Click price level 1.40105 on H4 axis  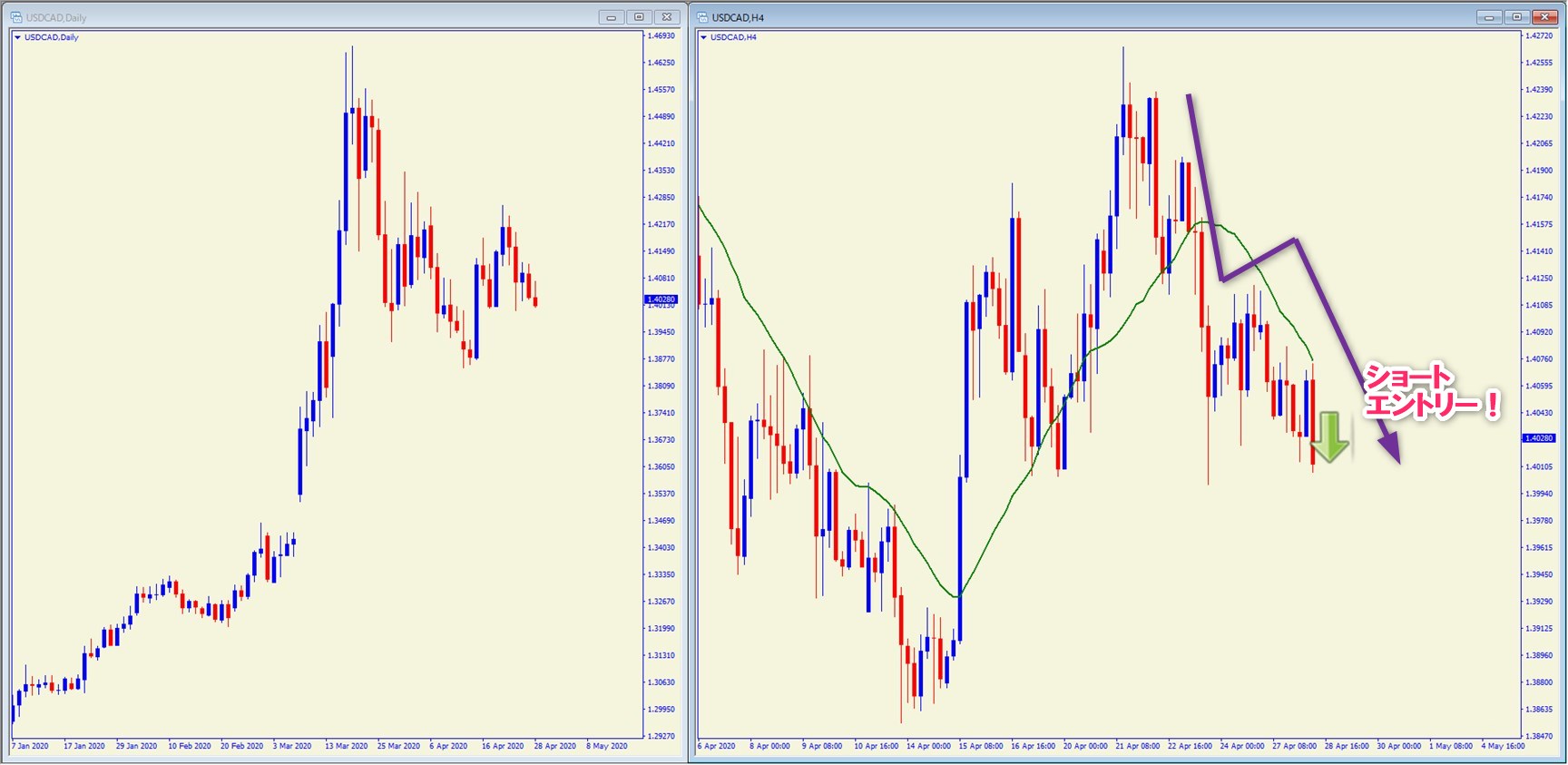(x=1539, y=466)
